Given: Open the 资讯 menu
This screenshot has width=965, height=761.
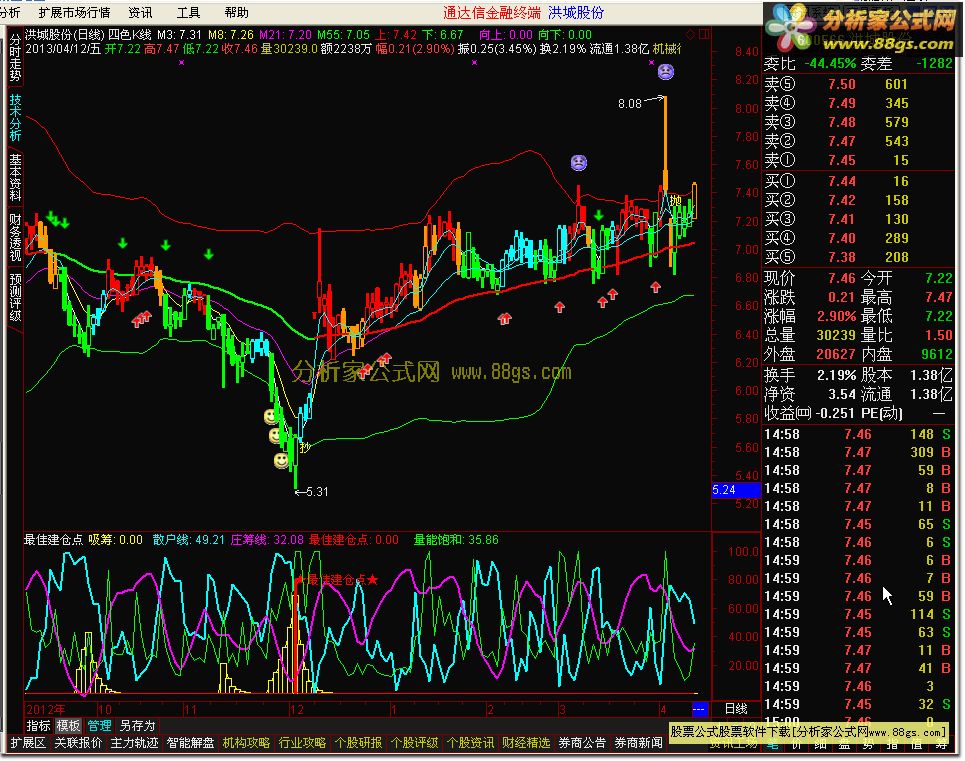Looking at the screenshot, I should point(140,12).
